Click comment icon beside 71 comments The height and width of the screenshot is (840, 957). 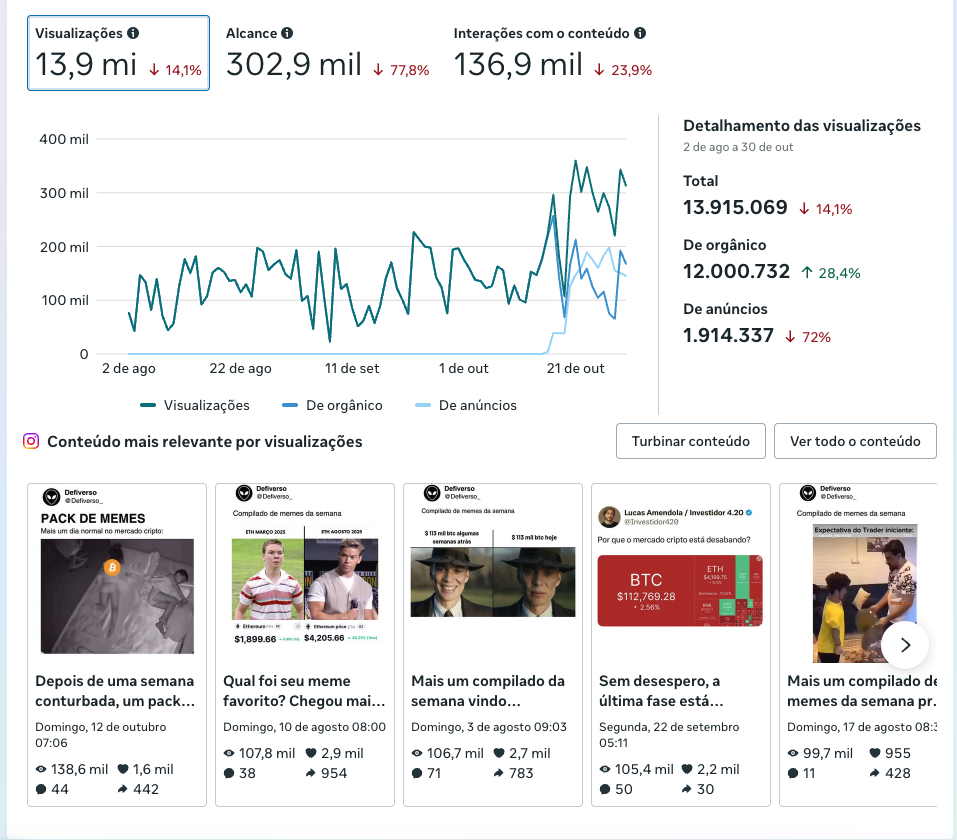(x=417, y=773)
